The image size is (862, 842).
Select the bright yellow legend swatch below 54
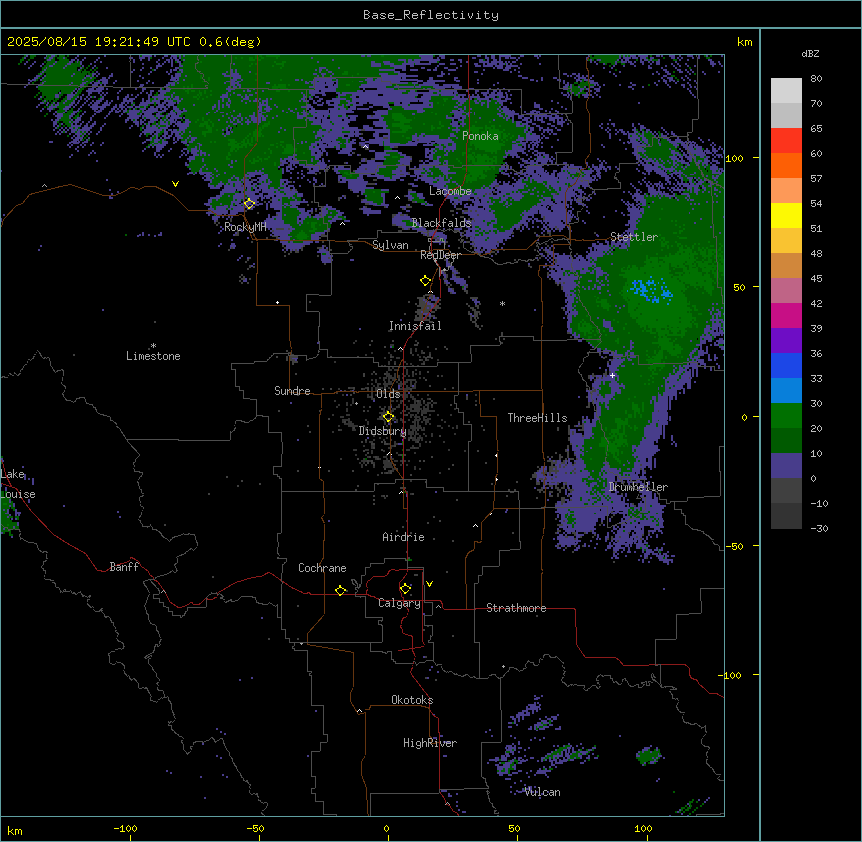786,215
